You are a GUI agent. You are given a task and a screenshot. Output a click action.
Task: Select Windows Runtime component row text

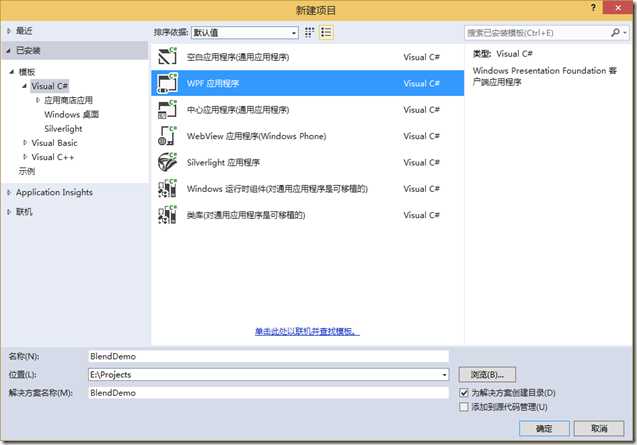pyautogui.click(x=277, y=189)
